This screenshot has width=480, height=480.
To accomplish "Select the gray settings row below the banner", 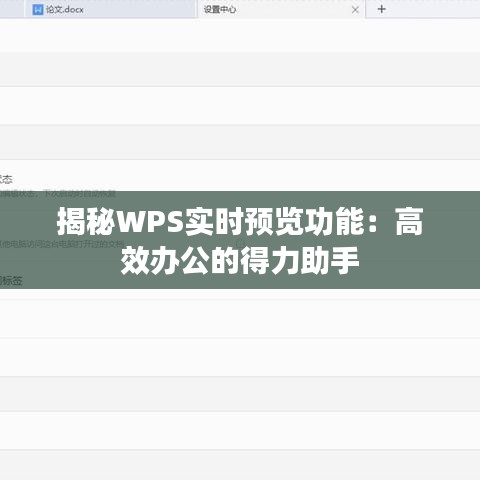I will coord(240,394).
